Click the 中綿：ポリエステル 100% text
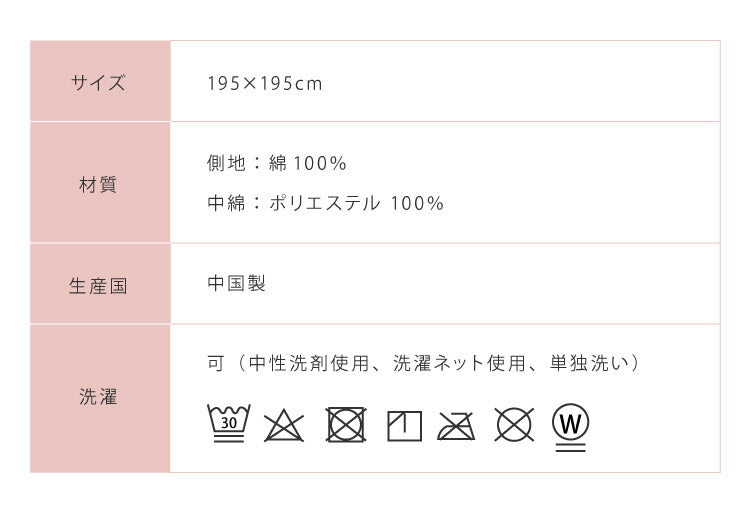The image size is (750, 532). 325,203
